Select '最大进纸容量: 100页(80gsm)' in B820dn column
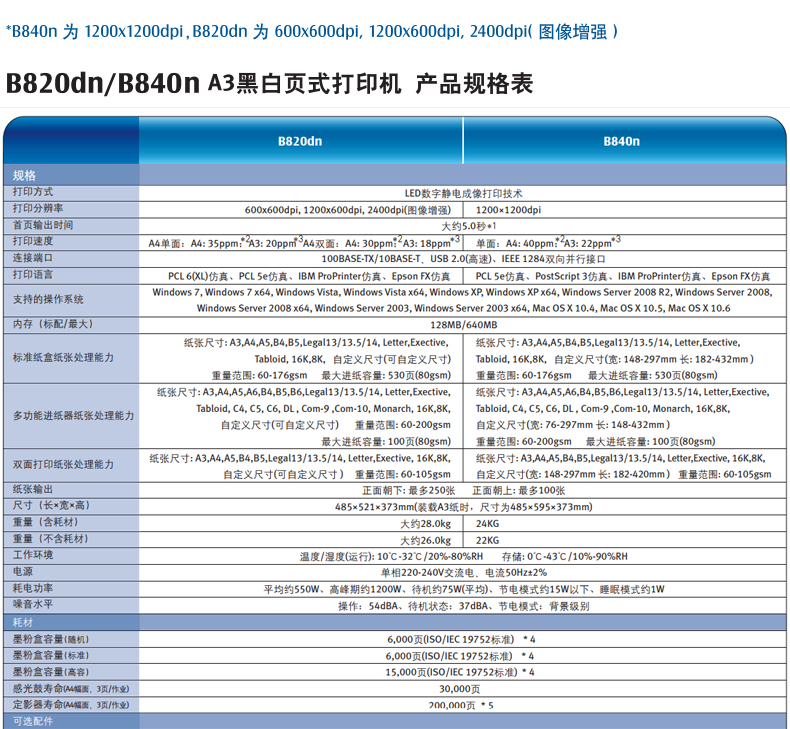The width and height of the screenshot is (790, 729). tap(386, 442)
